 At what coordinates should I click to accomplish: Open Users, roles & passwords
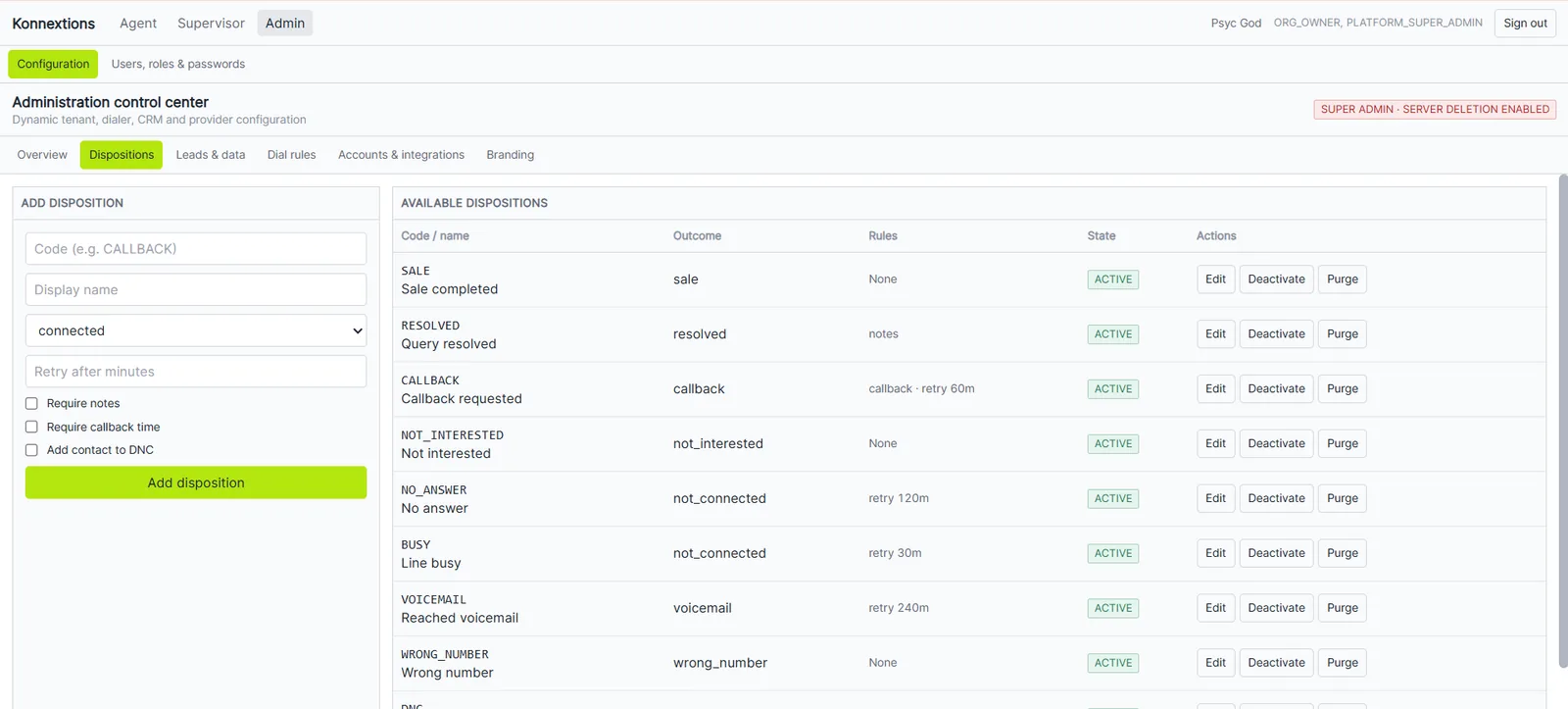click(x=178, y=64)
